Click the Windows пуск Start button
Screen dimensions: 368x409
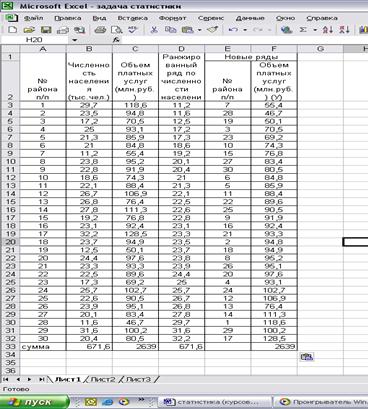coord(35,402)
